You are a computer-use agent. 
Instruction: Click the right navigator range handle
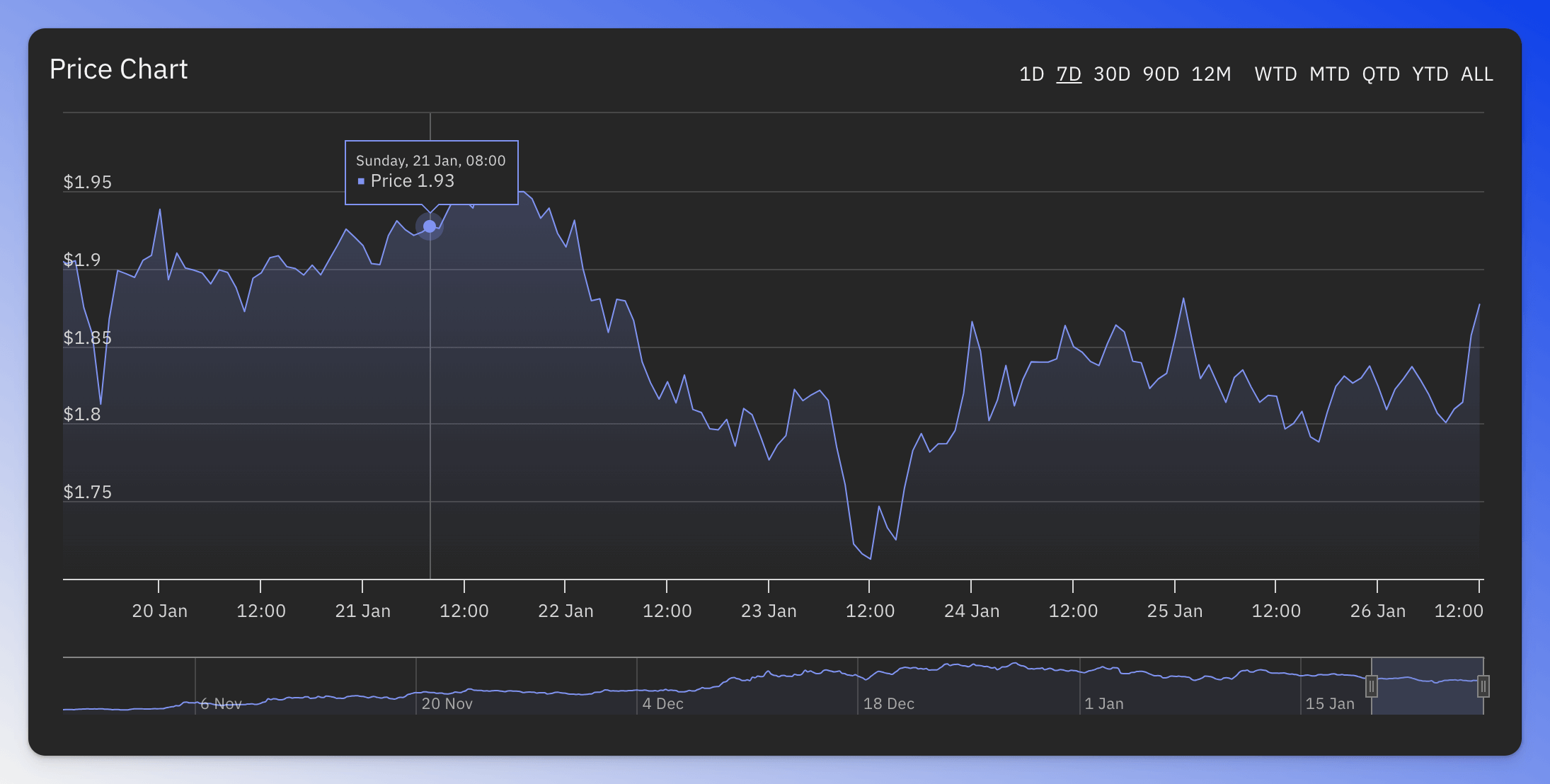point(1483,686)
